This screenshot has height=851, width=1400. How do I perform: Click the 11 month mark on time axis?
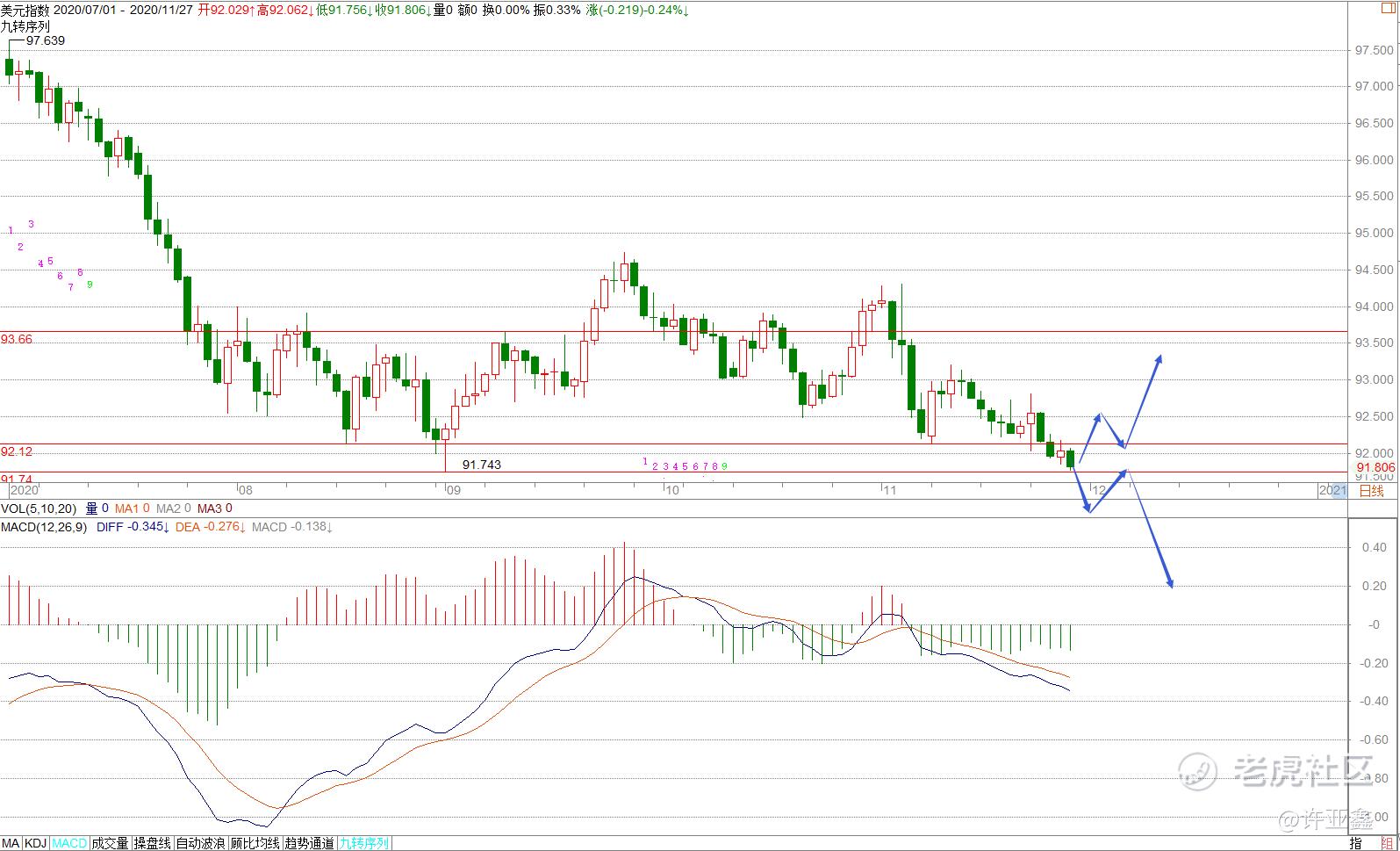pyautogui.click(x=889, y=490)
